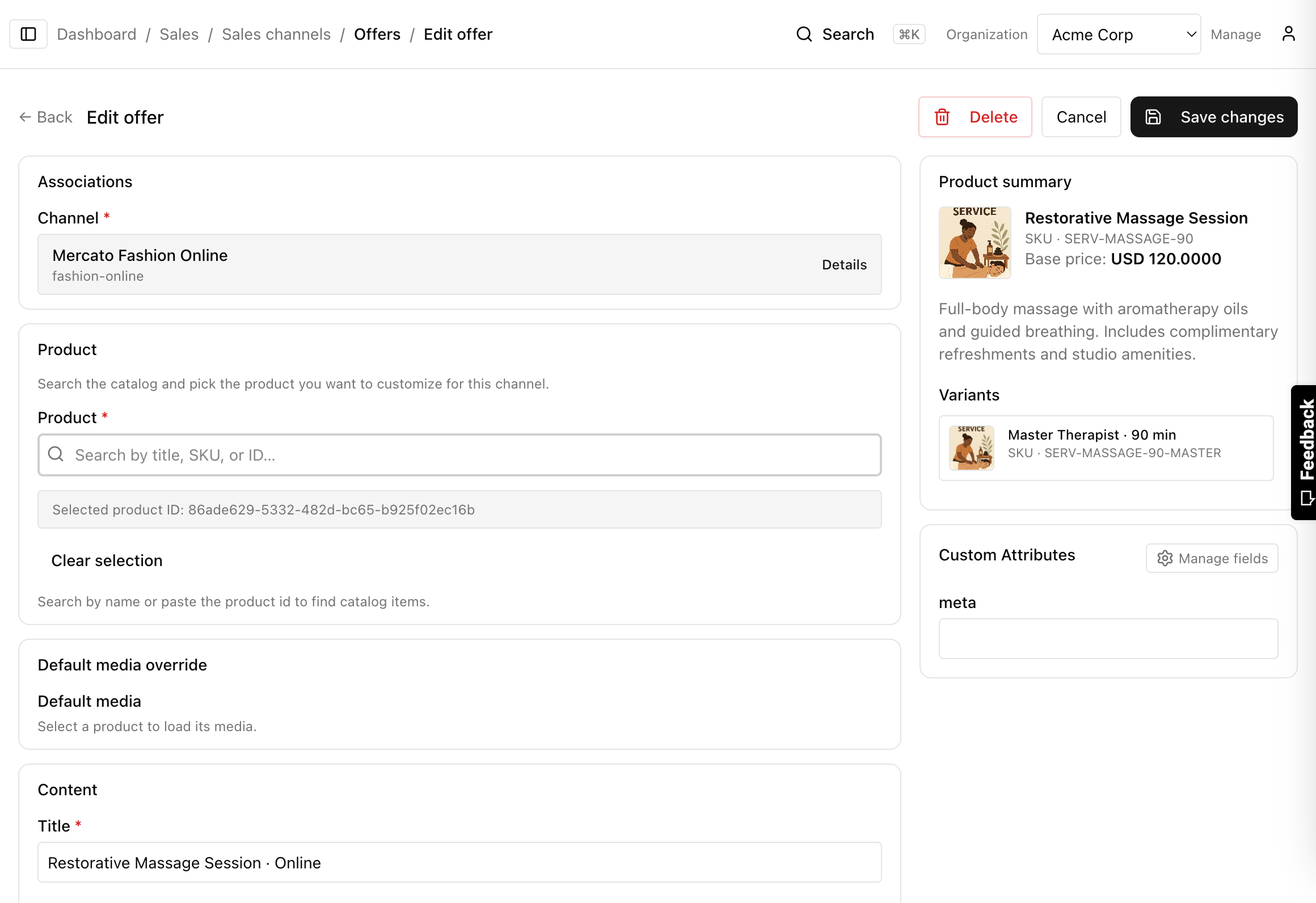Click the gear icon on Manage fields
The height and width of the screenshot is (903, 1316).
click(x=1165, y=558)
